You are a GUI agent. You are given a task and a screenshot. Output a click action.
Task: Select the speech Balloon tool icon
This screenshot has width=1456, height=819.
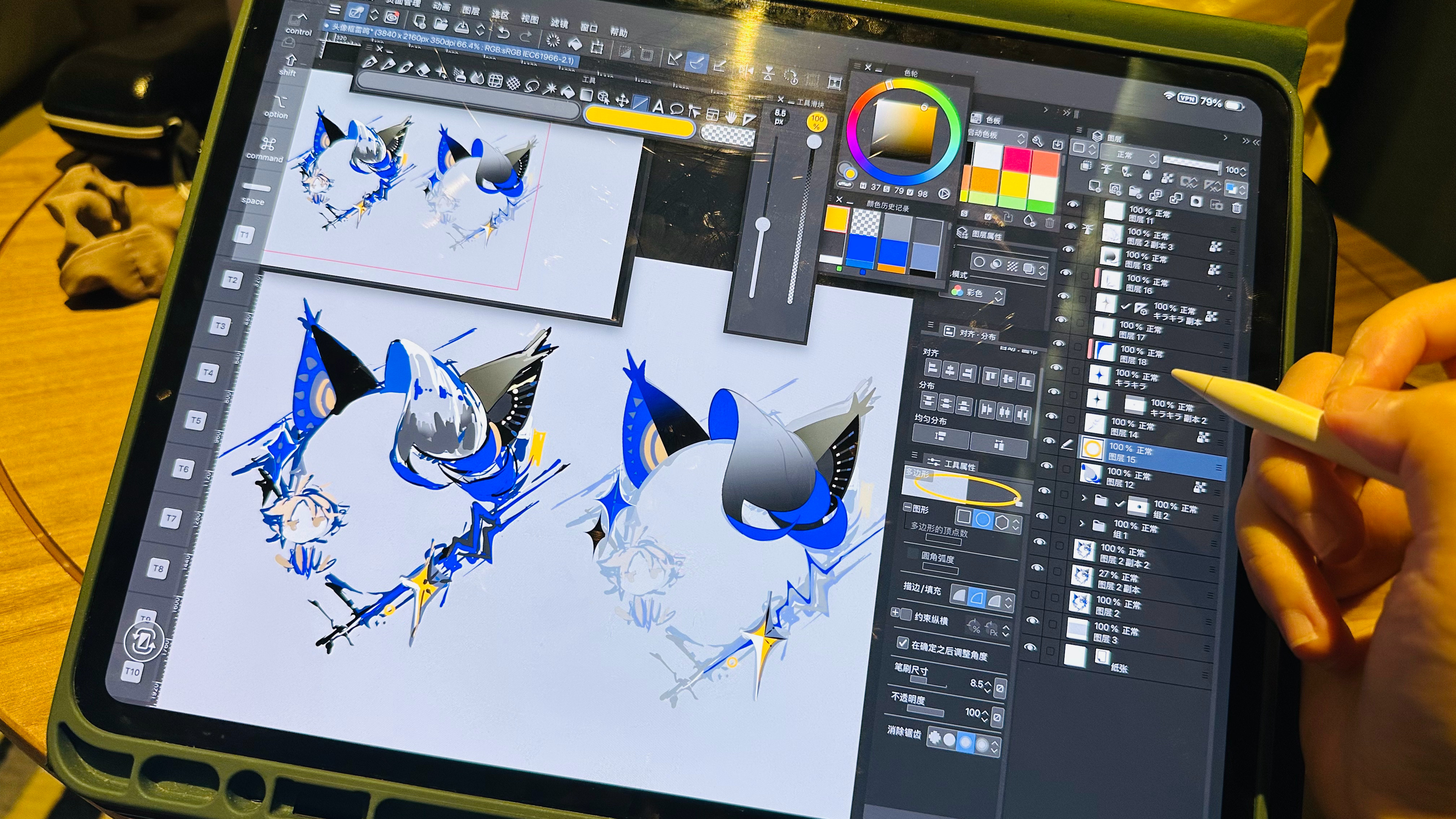tap(676, 109)
